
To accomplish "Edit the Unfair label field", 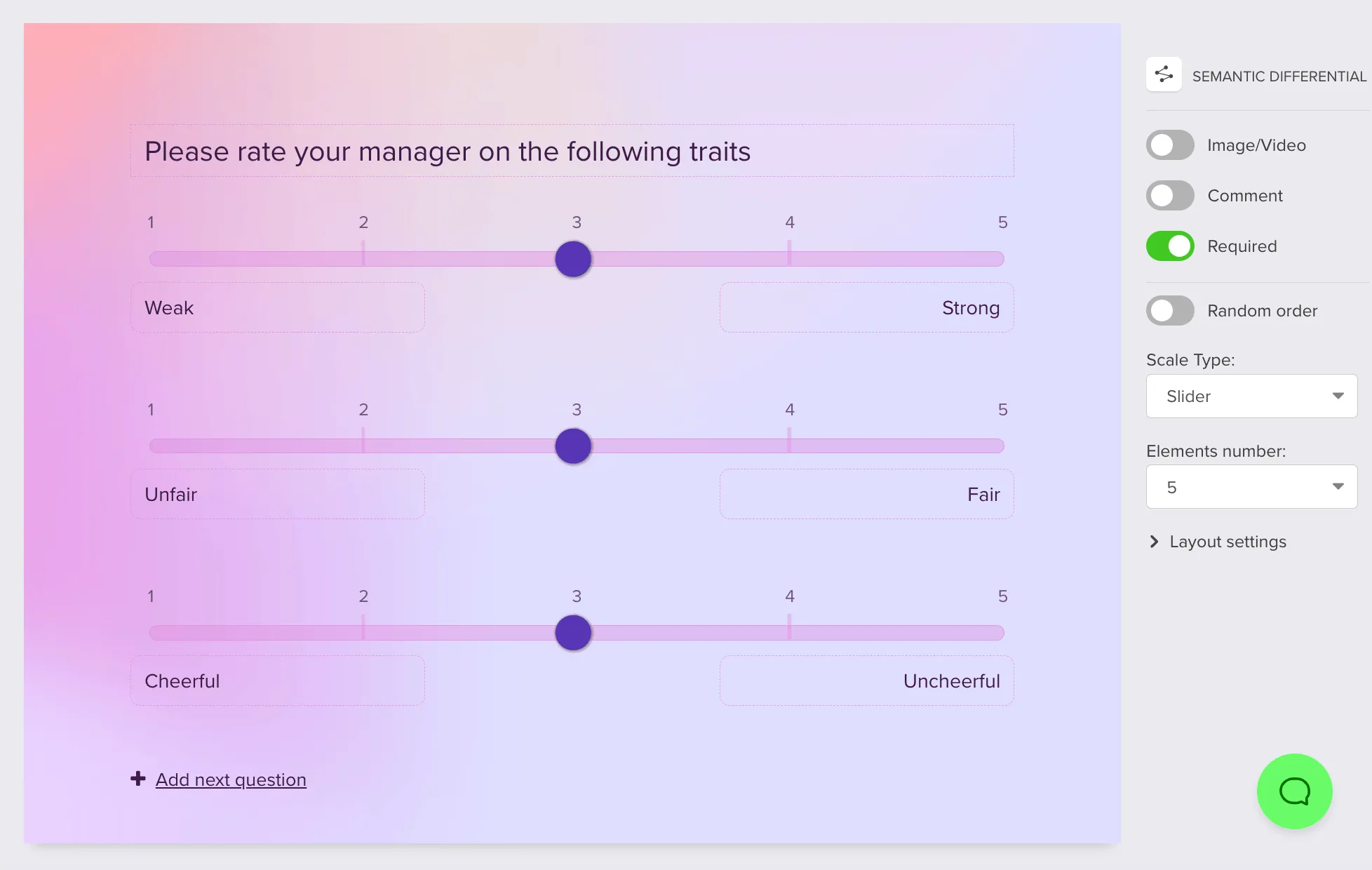I will click(277, 495).
